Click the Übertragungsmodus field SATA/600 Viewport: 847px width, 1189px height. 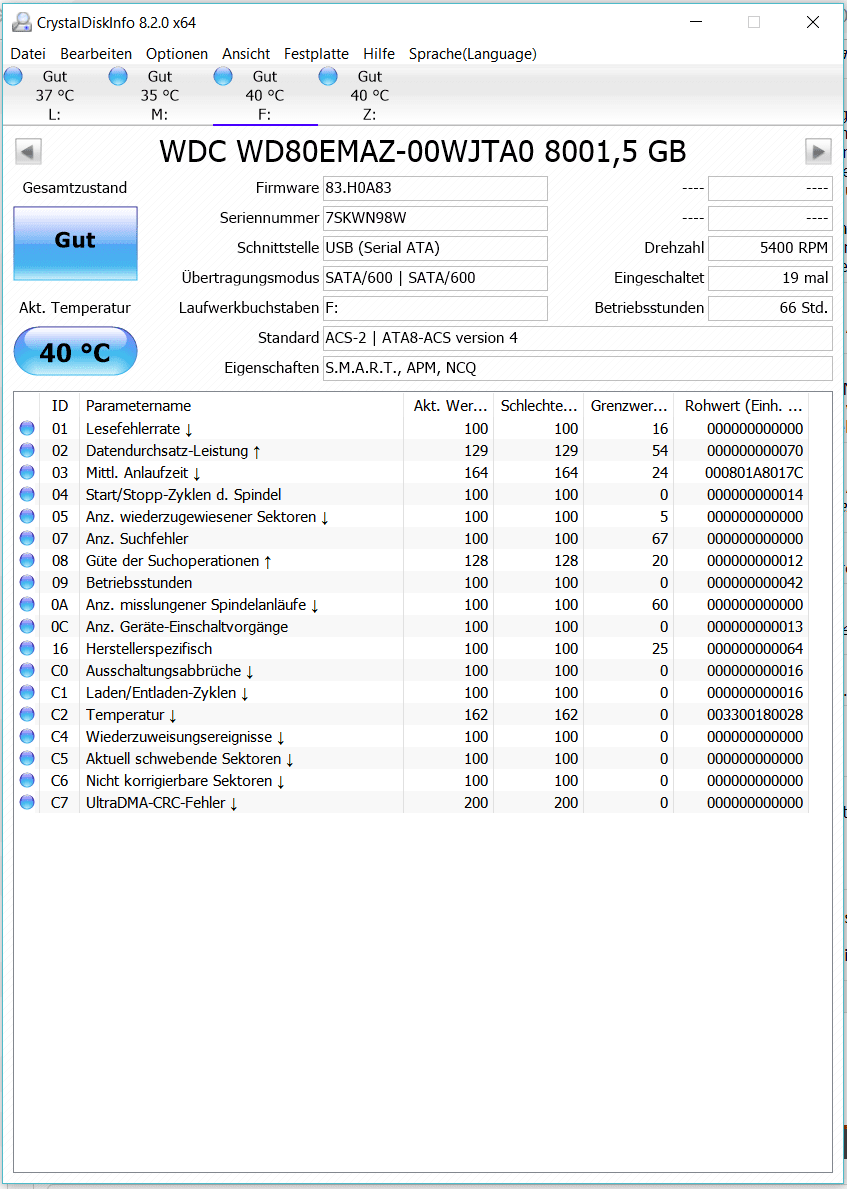[x=435, y=278]
